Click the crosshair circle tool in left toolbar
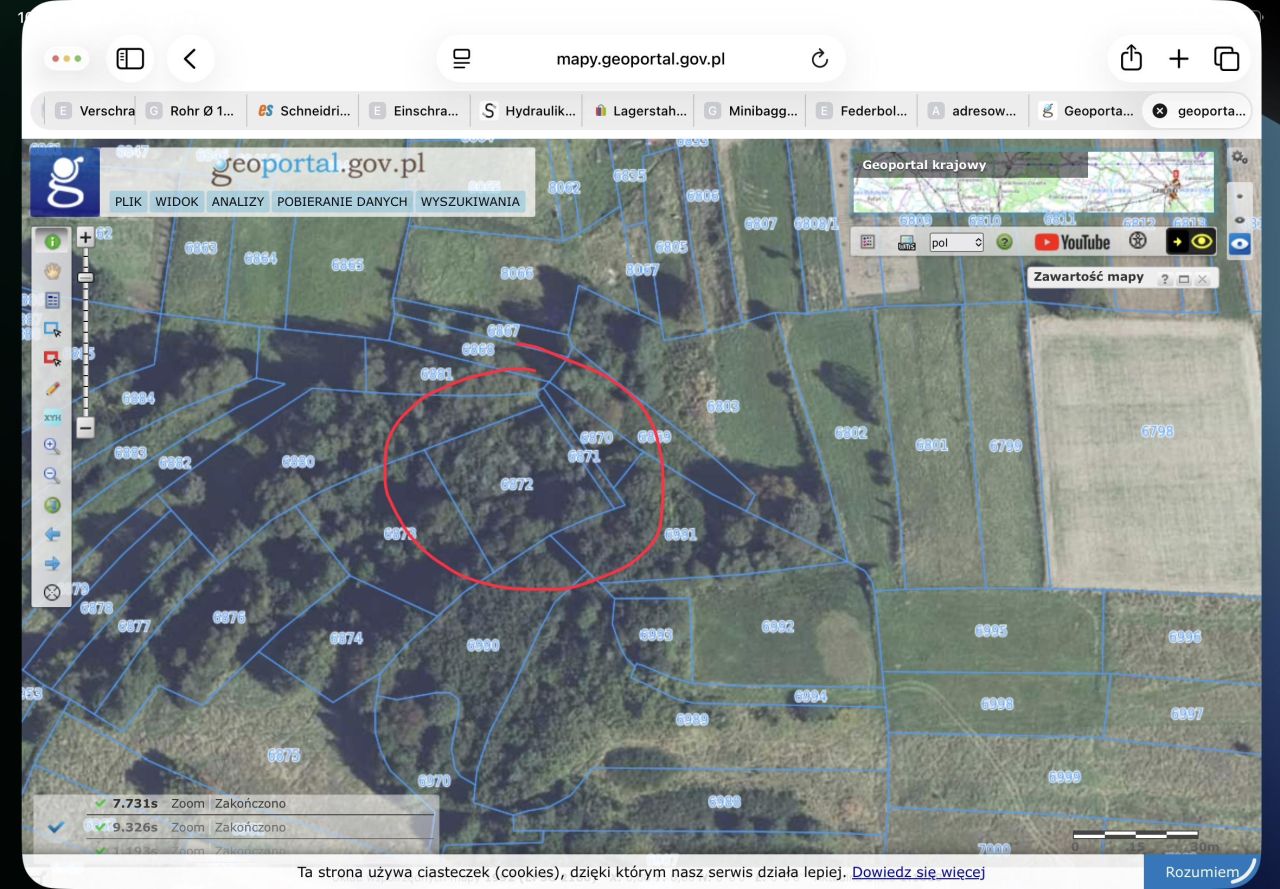The height and width of the screenshot is (889, 1280). coord(52,592)
